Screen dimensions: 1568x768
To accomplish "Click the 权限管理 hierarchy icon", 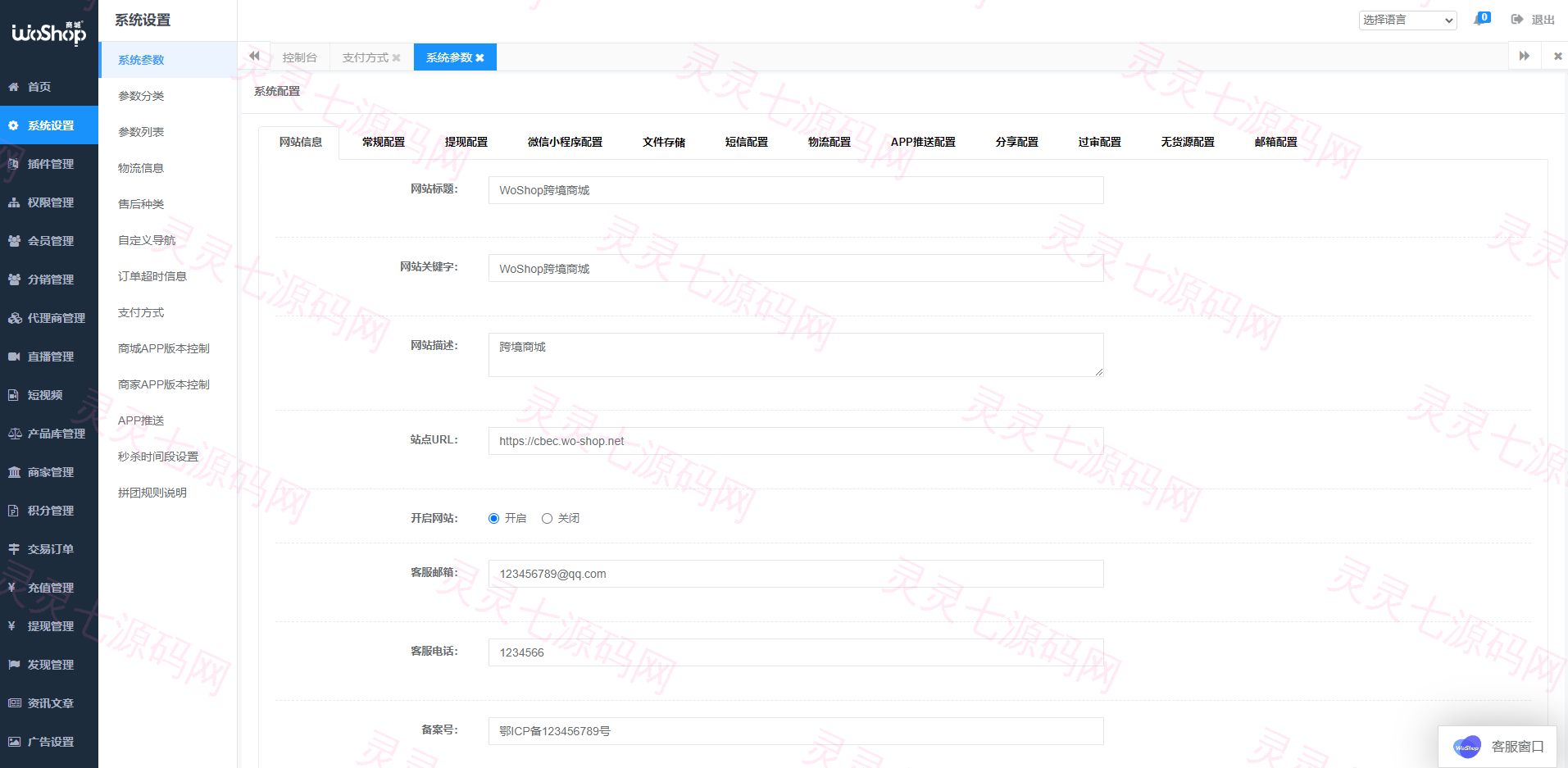I will (14, 202).
